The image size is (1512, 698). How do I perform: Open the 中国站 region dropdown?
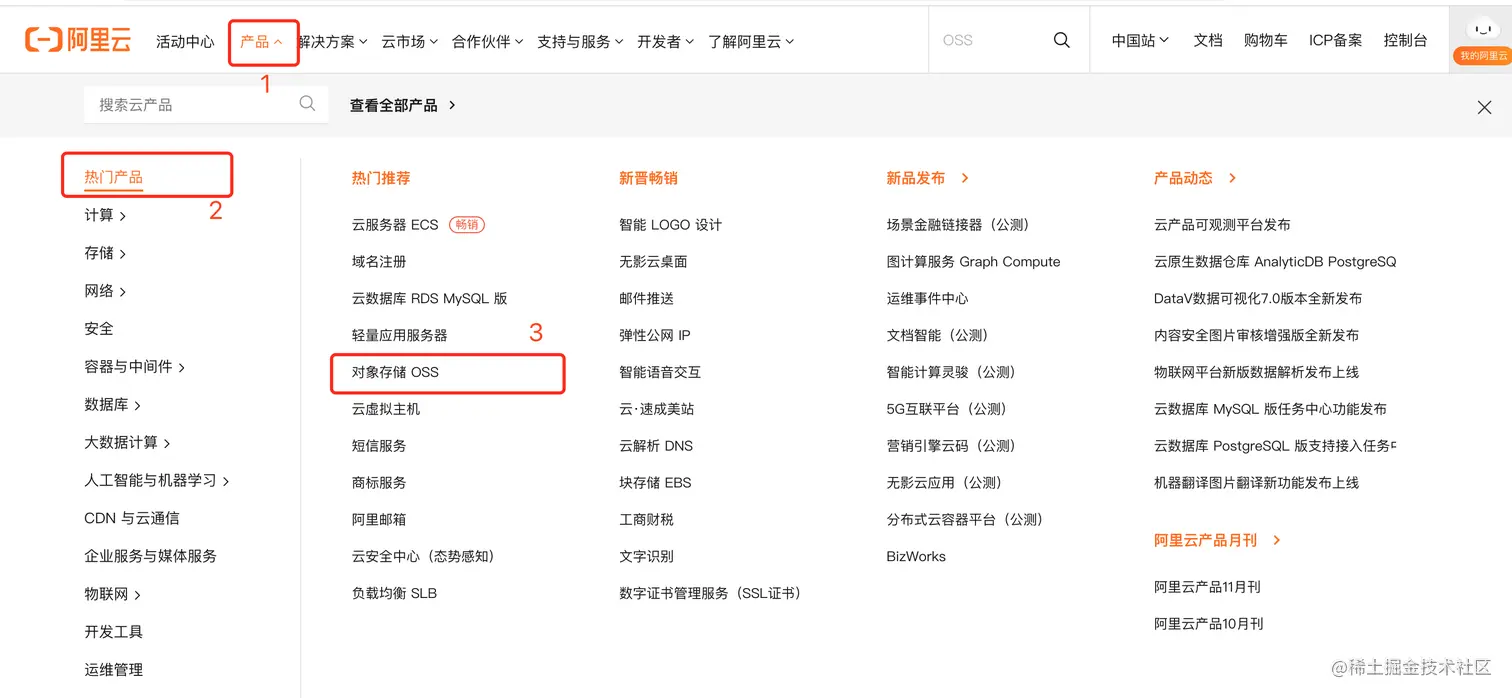(1140, 41)
